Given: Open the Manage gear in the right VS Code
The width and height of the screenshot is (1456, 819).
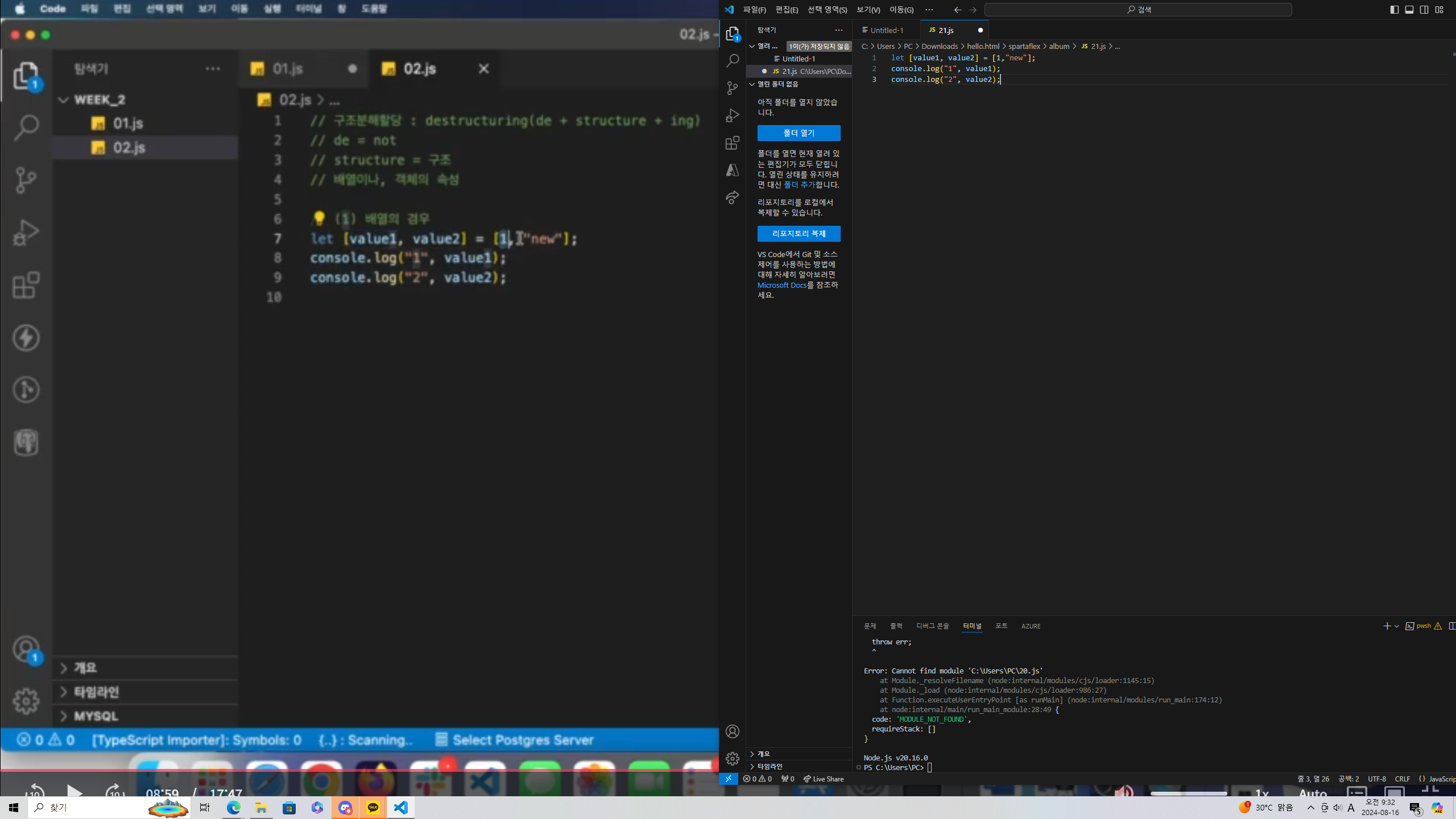Looking at the screenshot, I should click(733, 758).
